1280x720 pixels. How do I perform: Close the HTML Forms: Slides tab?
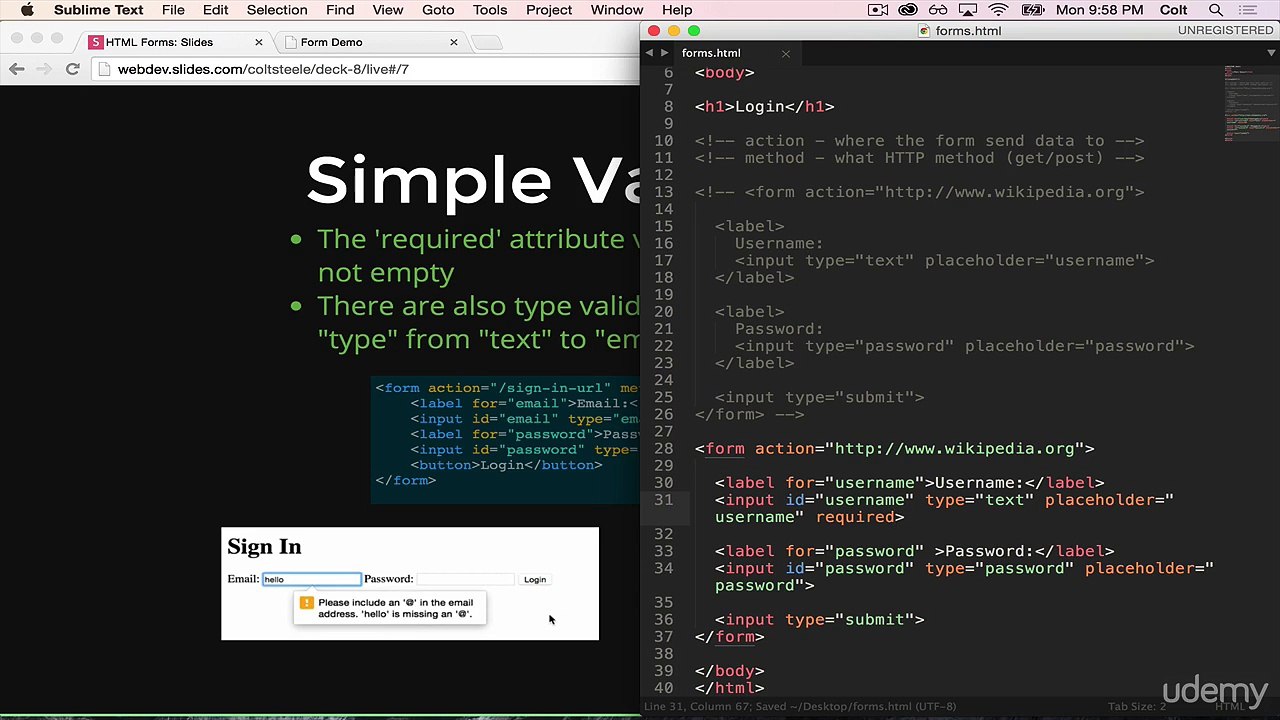point(259,42)
